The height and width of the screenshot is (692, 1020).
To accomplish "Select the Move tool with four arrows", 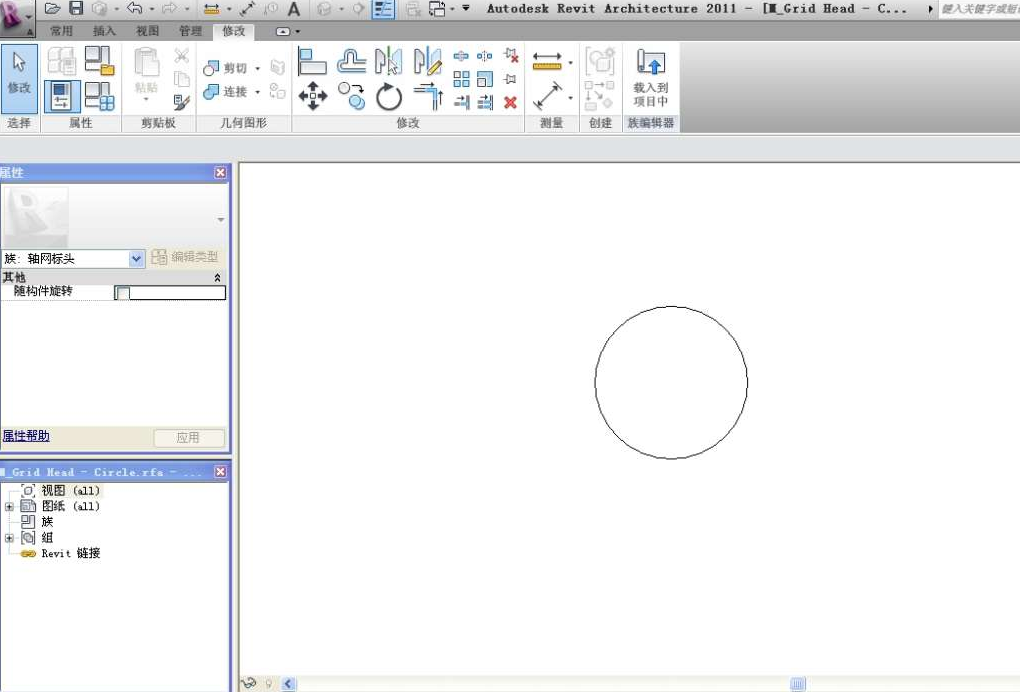I will click(312, 97).
